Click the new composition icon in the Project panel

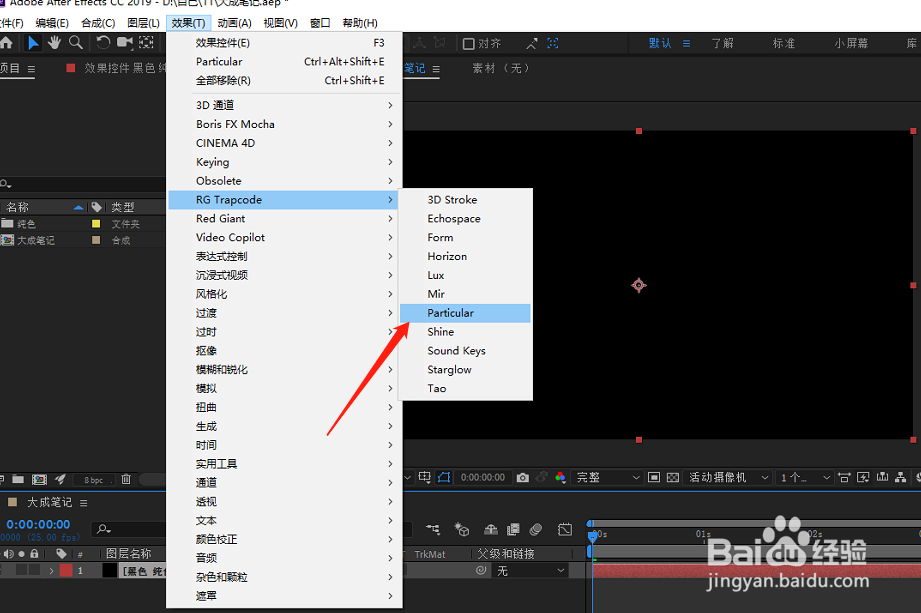[x=39, y=479]
